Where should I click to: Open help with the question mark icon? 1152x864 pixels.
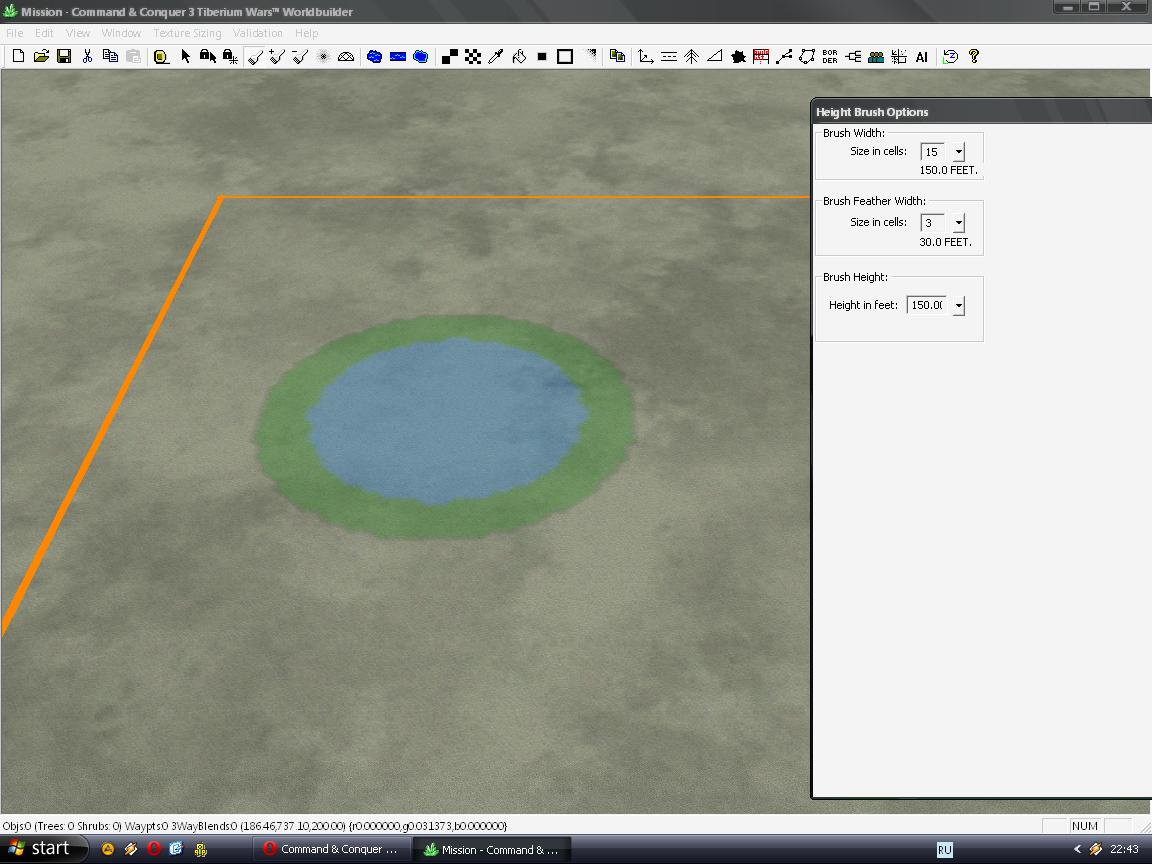[974, 57]
